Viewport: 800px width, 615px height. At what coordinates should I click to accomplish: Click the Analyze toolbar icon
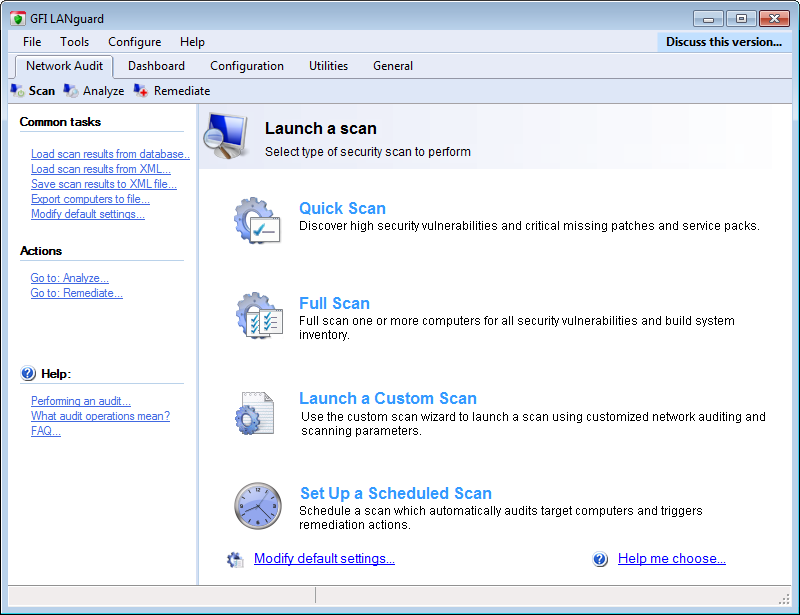71,91
